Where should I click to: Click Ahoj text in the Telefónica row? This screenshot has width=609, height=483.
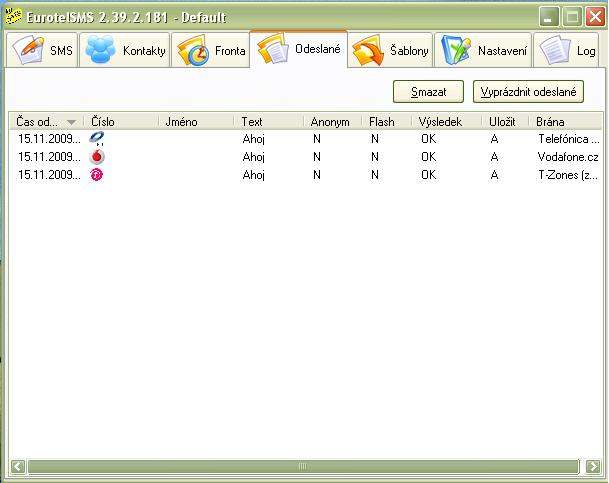[254, 139]
